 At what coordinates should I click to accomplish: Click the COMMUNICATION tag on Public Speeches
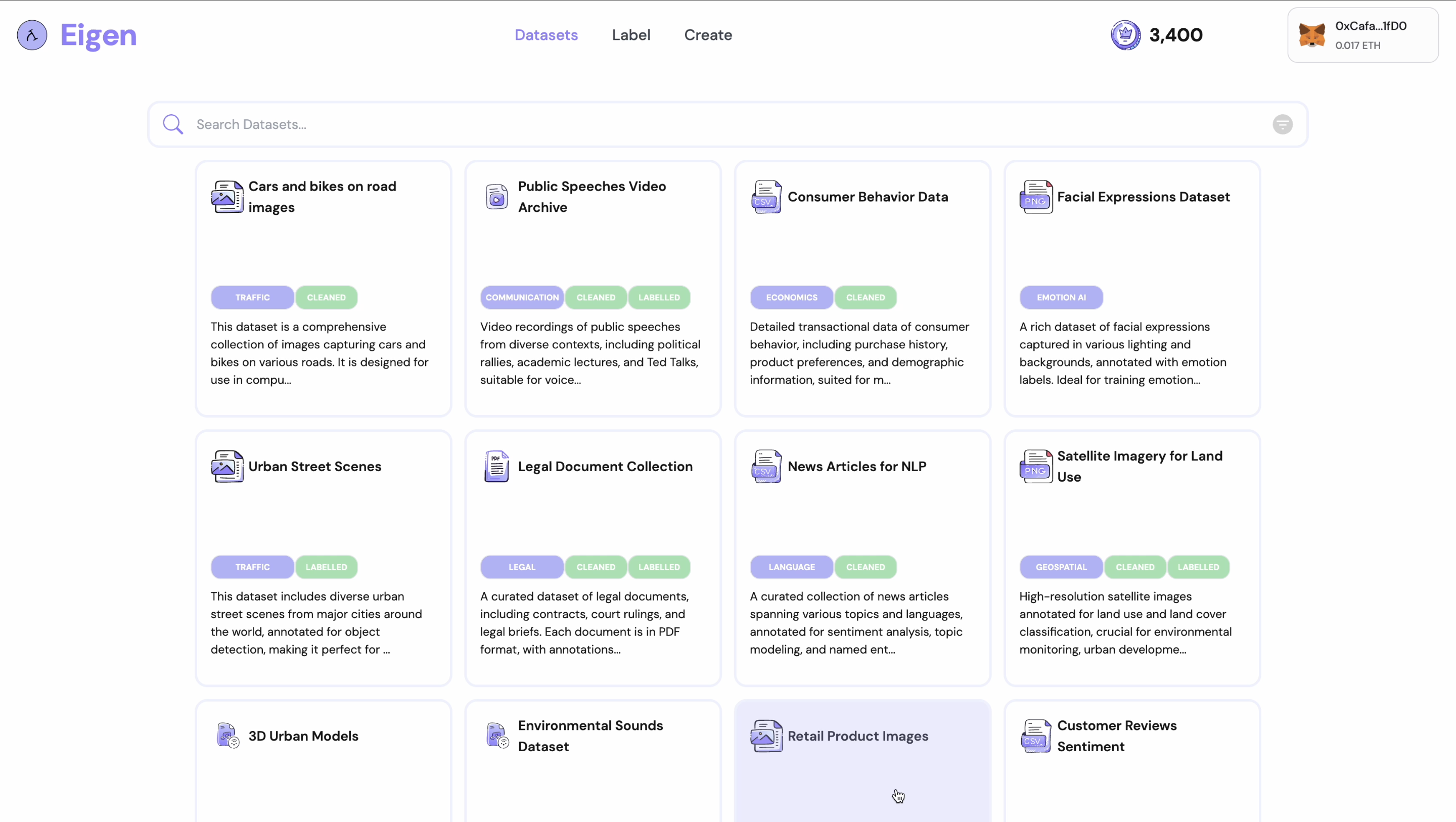[522, 297]
